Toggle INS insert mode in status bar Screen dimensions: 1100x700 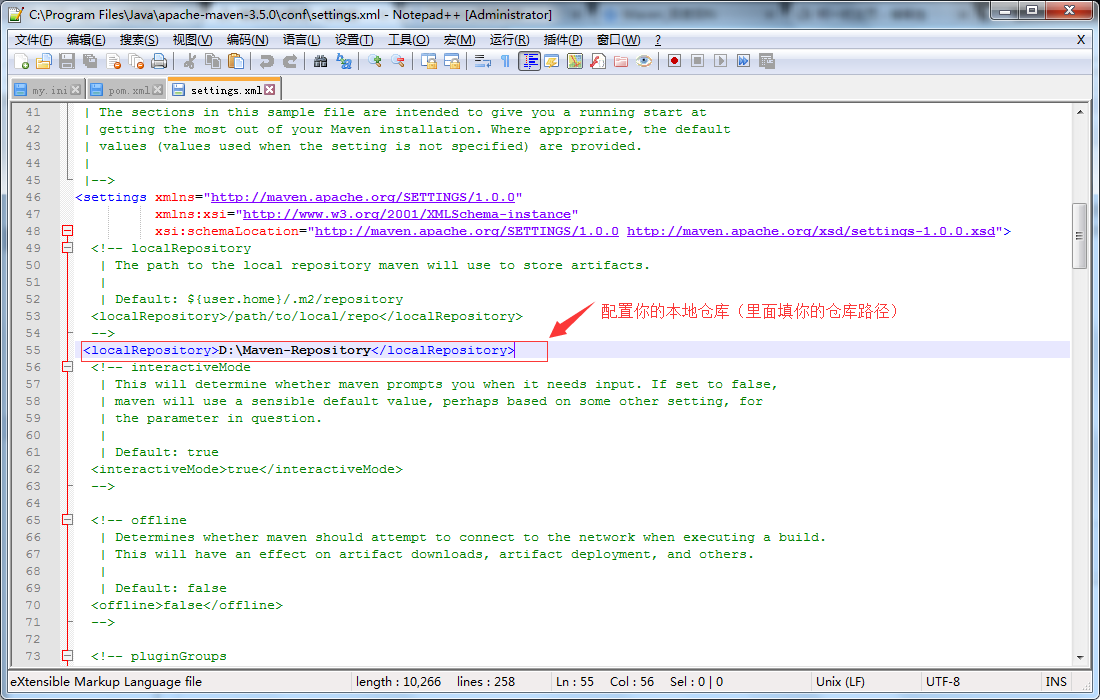click(1056, 682)
